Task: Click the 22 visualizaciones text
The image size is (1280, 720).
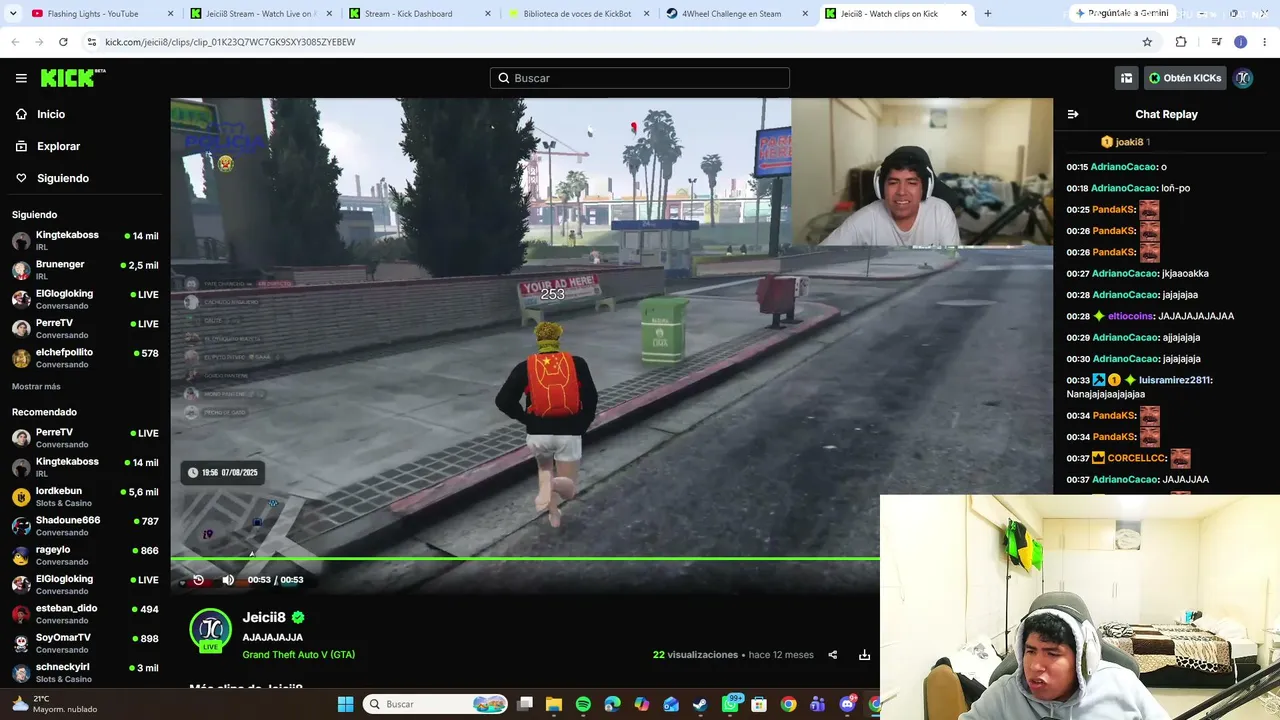Action: pyautogui.click(x=695, y=655)
